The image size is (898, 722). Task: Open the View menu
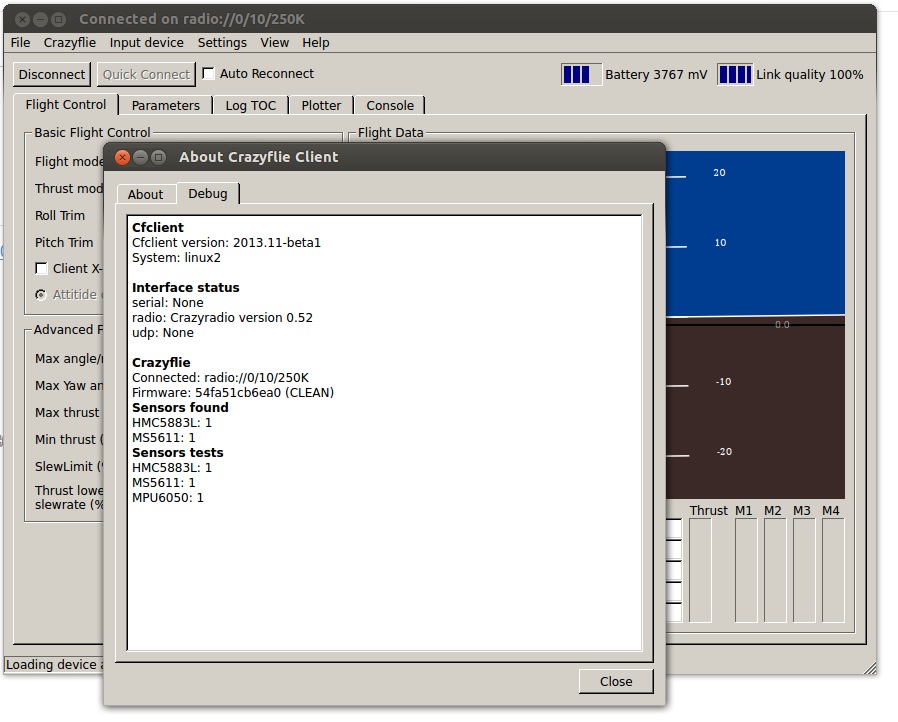[275, 43]
